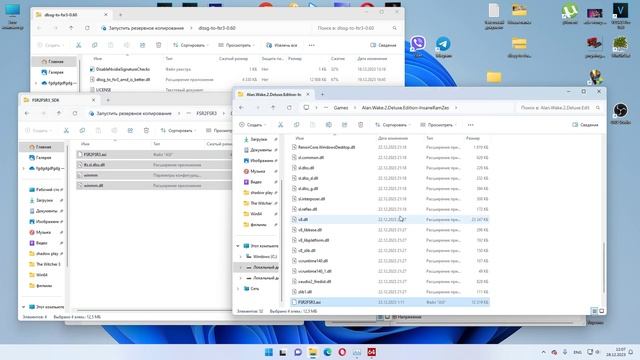
Task: Click Сведения button in Alan Wake window
Action: (585, 125)
